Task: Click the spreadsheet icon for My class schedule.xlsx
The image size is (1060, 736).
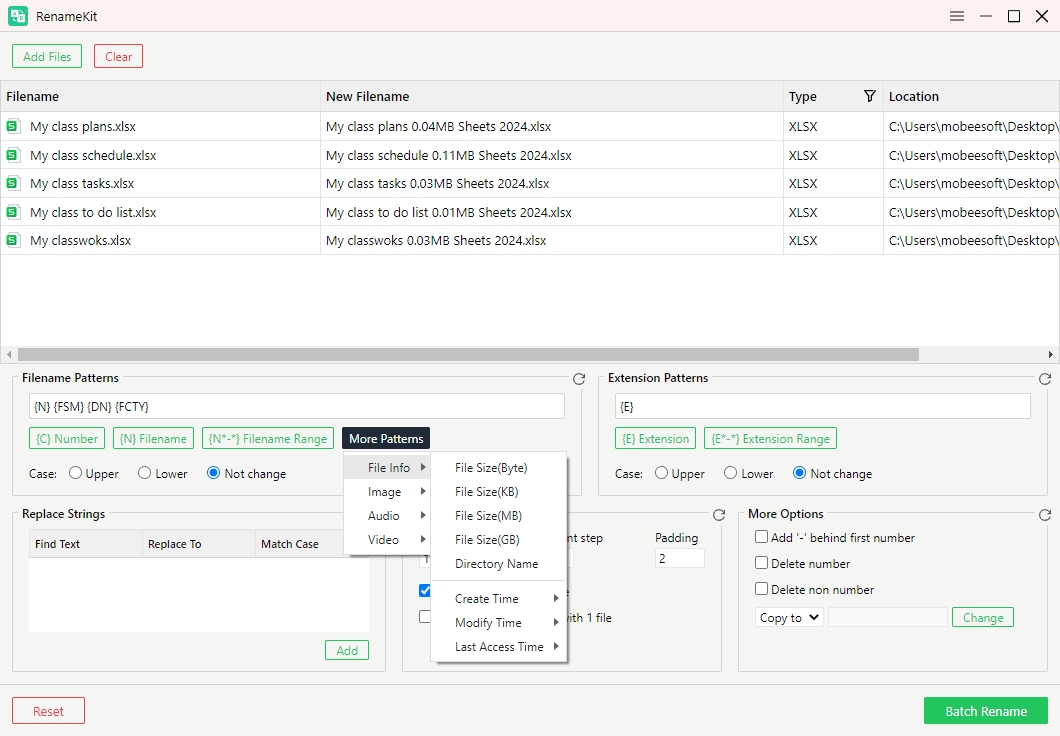Action: [x=12, y=155]
